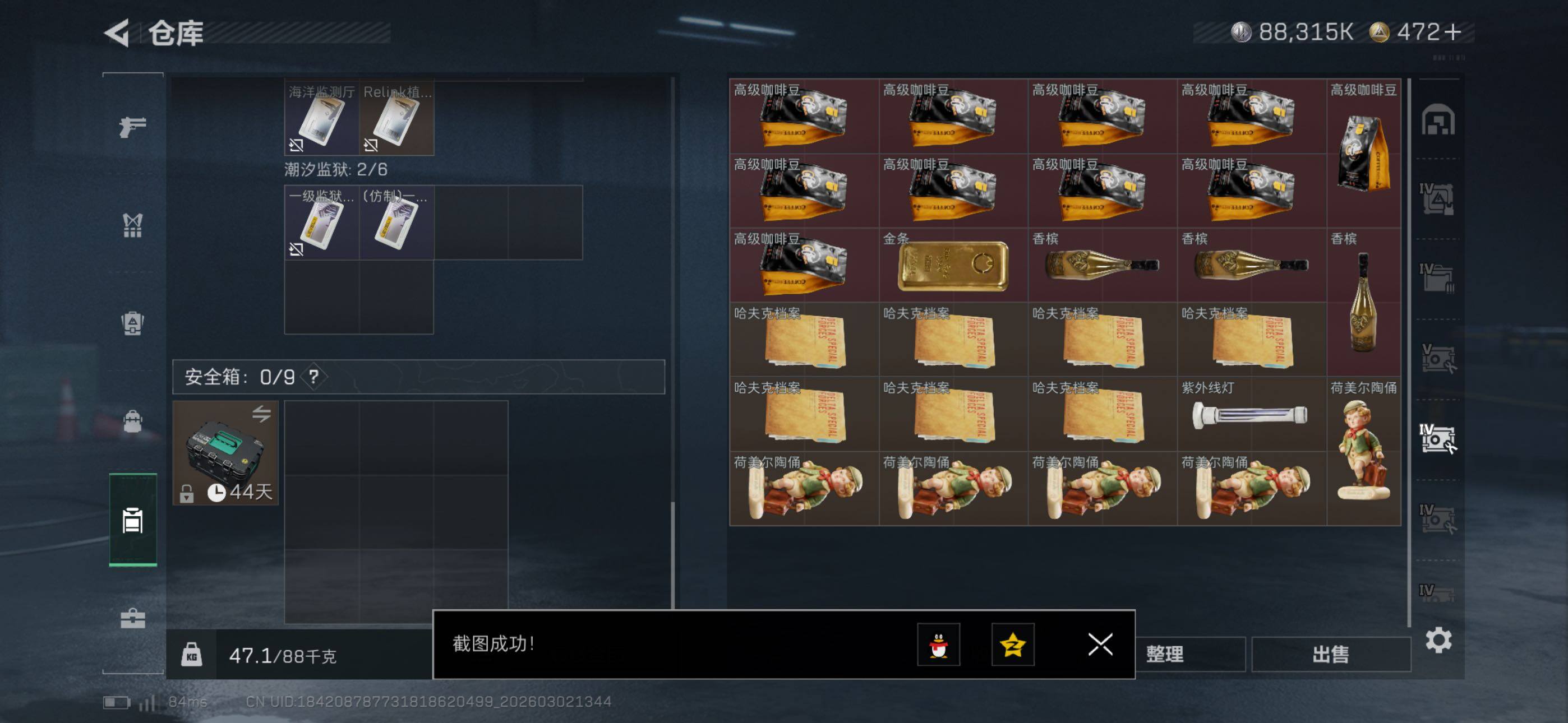Select the selected key card case tab

coord(133,520)
